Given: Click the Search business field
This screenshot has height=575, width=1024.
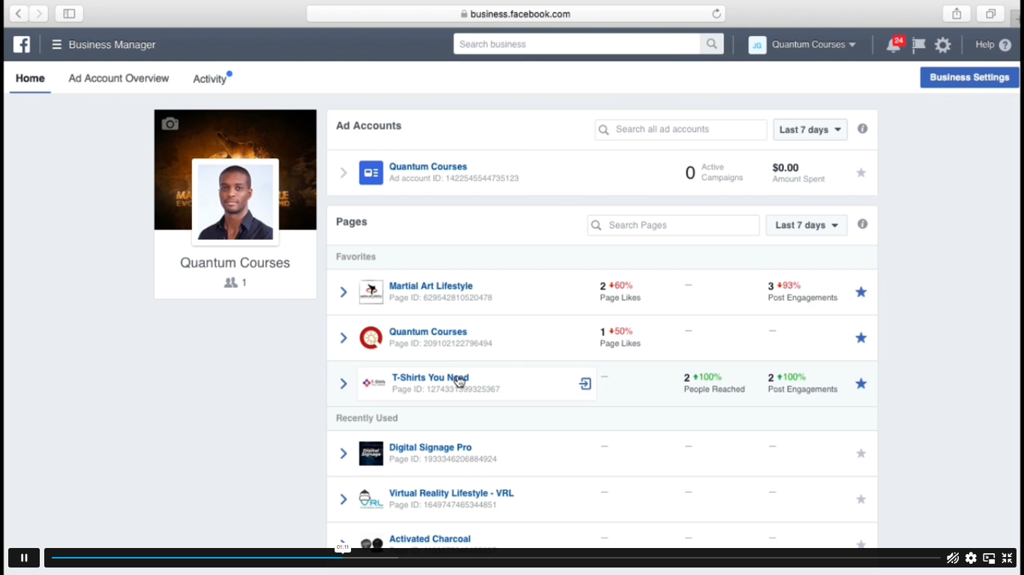Looking at the screenshot, I should [577, 44].
